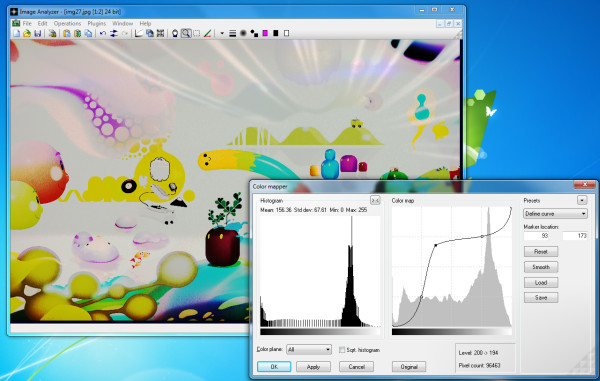Click the Apply button
The image size is (600, 381).
click(x=313, y=366)
